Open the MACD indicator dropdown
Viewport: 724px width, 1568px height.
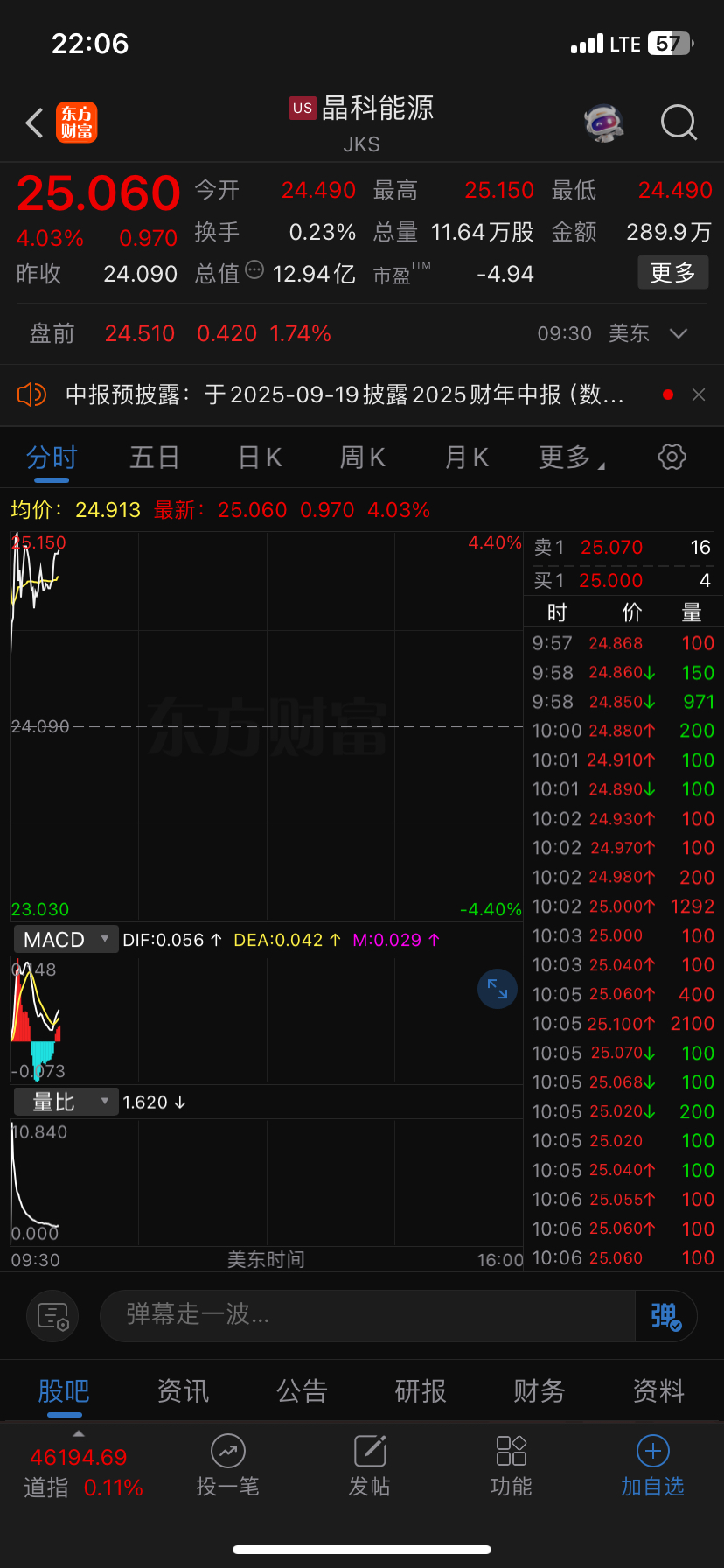(66, 940)
